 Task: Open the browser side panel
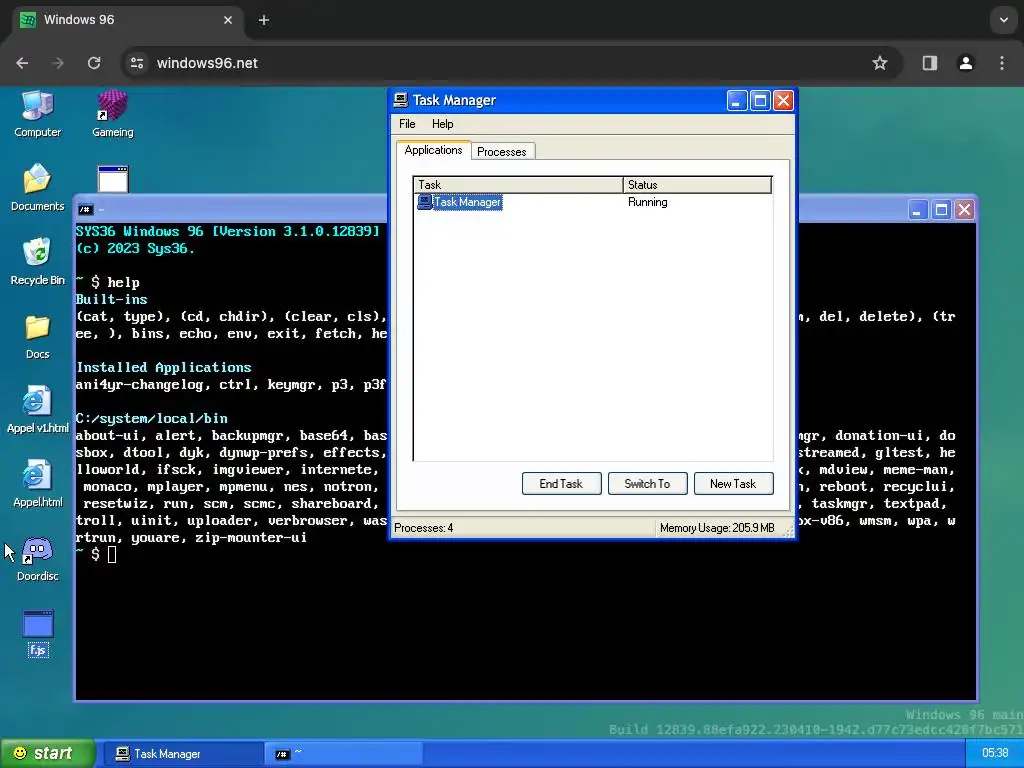(929, 63)
